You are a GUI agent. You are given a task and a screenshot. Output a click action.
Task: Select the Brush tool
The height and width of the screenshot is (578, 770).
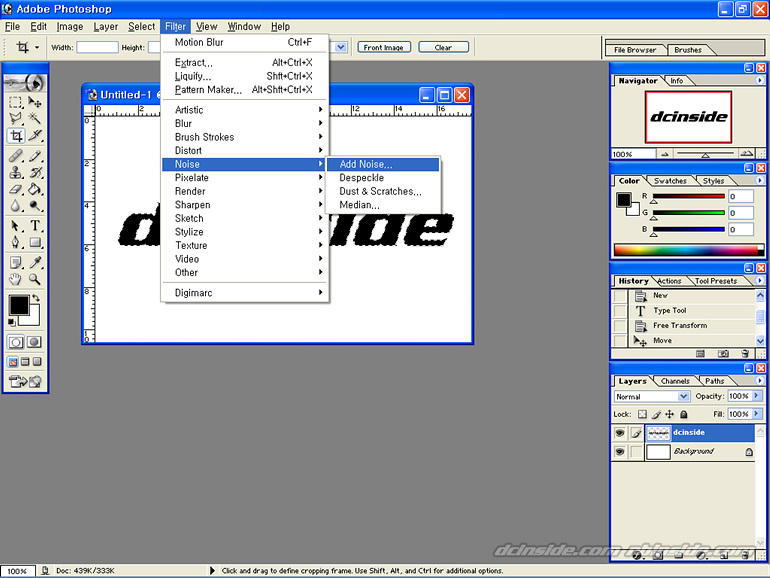(35, 156)
